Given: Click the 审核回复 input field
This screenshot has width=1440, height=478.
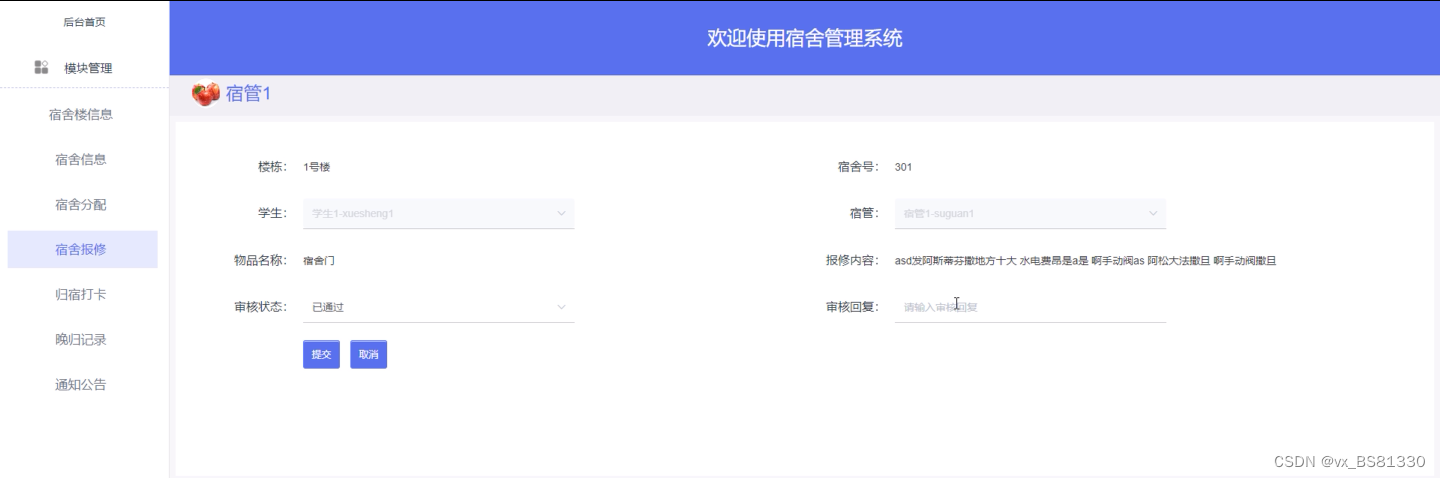Looking at the screenshot, I should tap(1030, 307).
